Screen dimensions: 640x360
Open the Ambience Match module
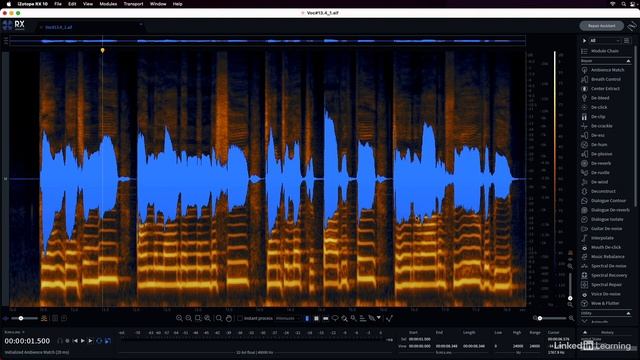603,70
